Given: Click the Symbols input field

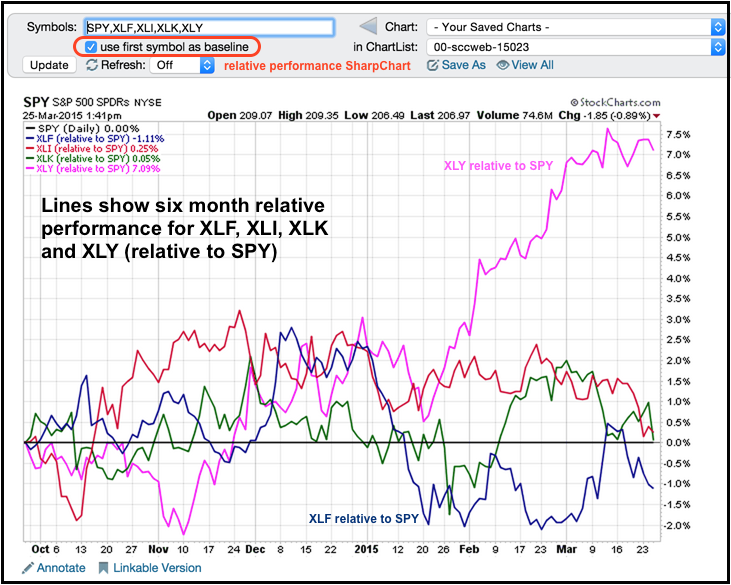Looking at the screenshot, I should (209, 27).
